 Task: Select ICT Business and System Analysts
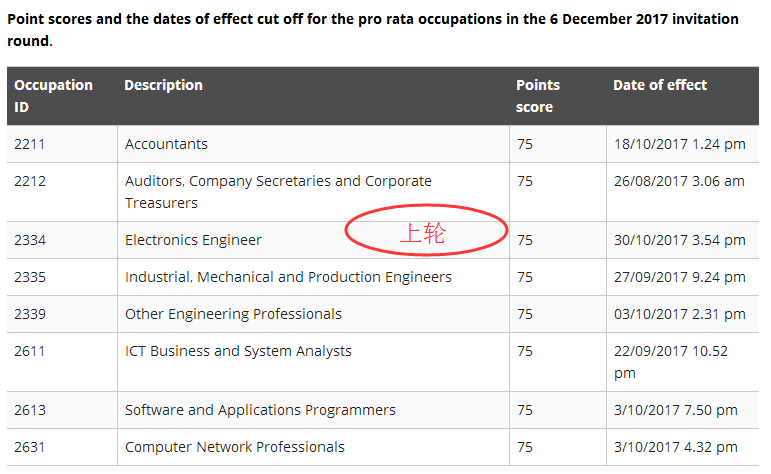pyautogui.click(x=238, y=351)
